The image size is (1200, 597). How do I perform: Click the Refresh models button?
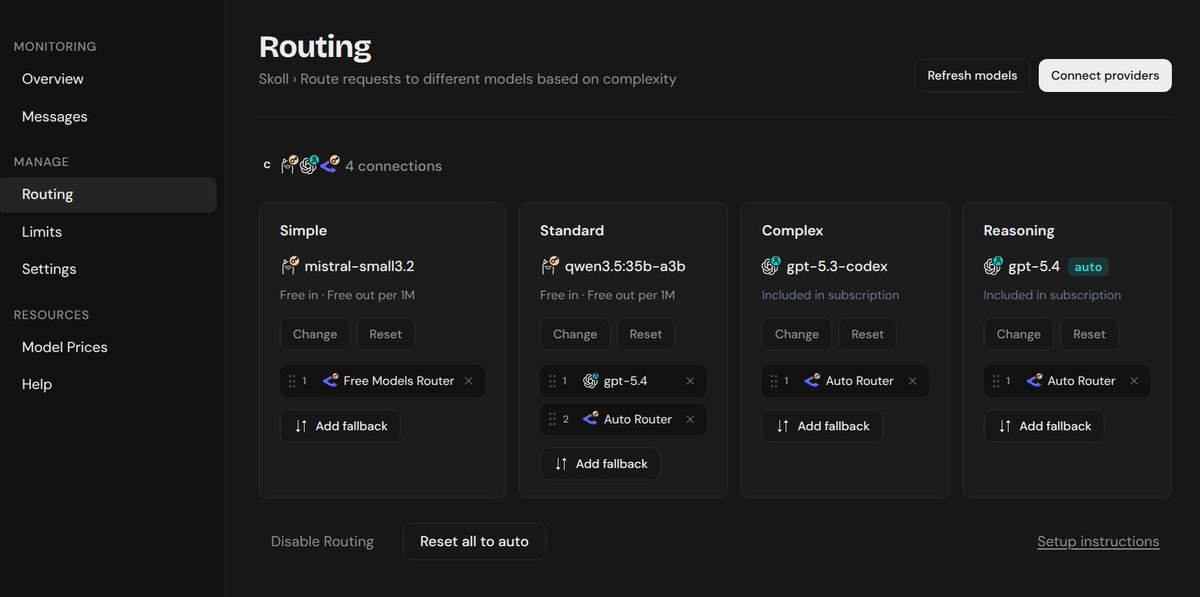(972, 75)
